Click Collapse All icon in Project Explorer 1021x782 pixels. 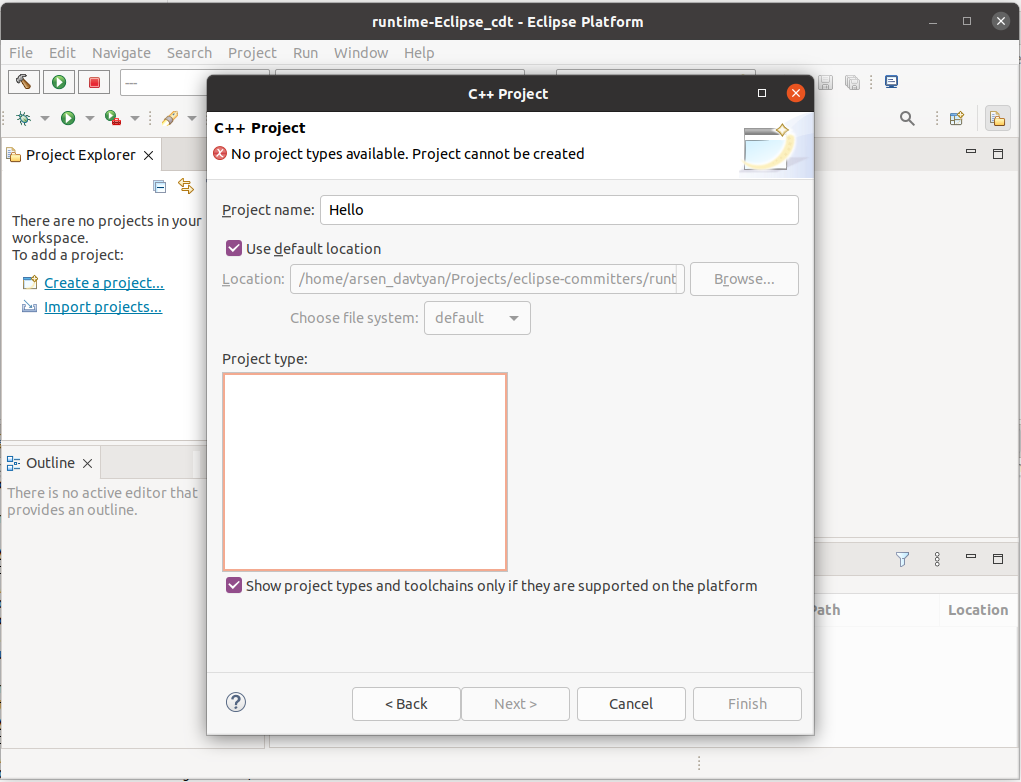[x=160, y=187]
